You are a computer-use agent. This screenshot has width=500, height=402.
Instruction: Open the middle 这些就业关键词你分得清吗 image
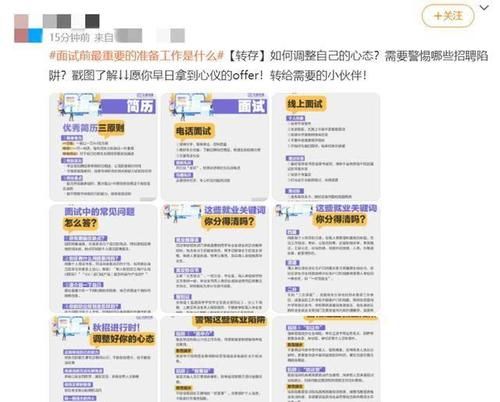coord(215,258)
